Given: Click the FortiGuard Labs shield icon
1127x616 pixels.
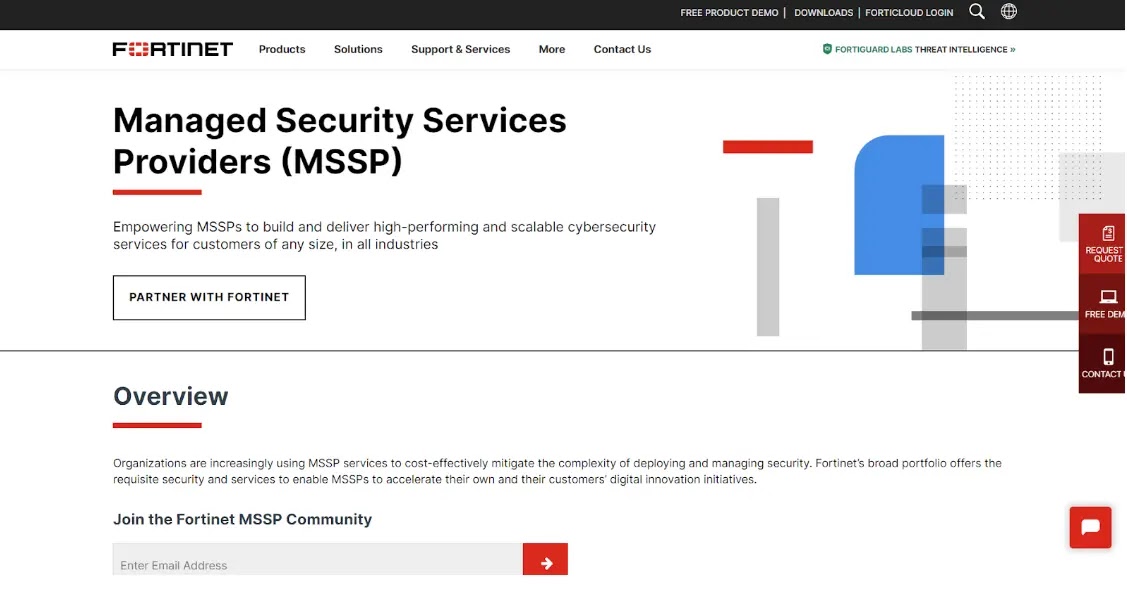Looking at the screenshot, I should (x=827, y=48).
